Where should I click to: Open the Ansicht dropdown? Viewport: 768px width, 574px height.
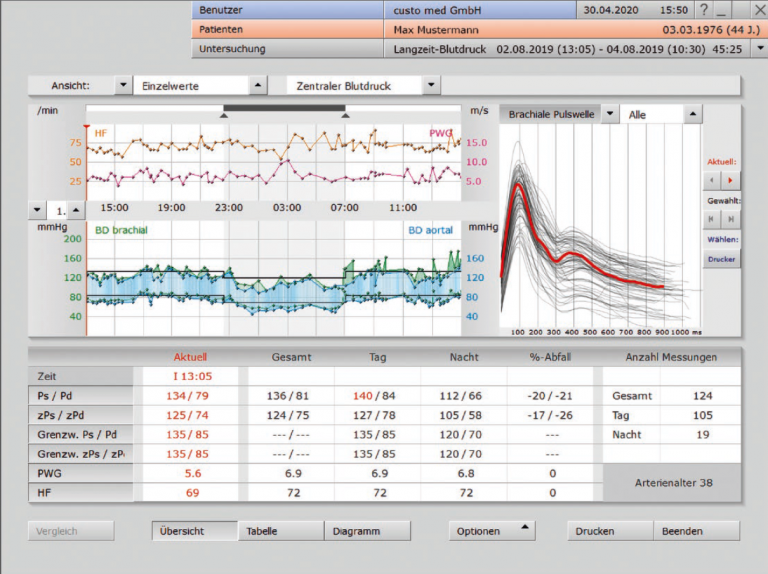(123, 86)
